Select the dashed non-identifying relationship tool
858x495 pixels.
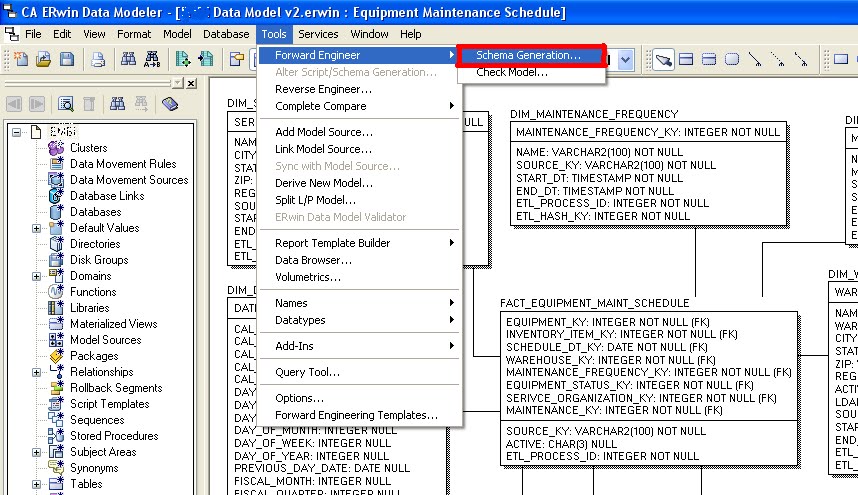click(801, 59)
